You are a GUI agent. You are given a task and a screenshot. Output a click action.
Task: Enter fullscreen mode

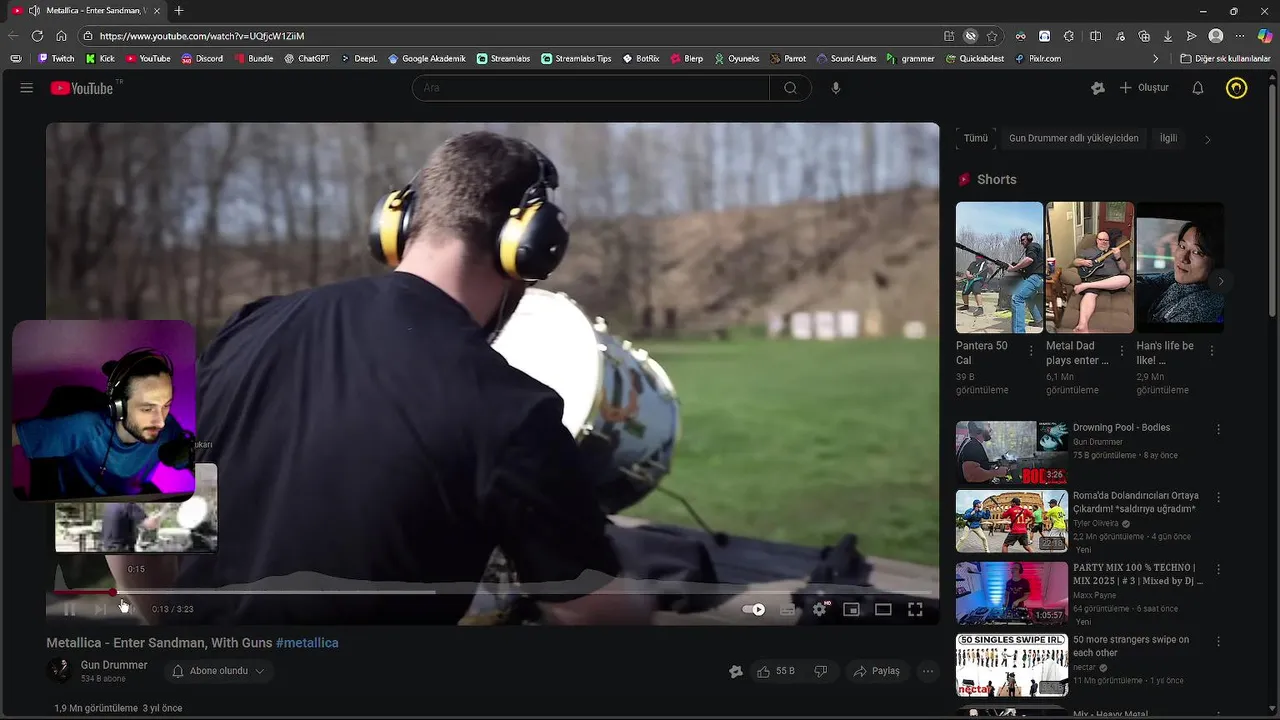(915, 609)
